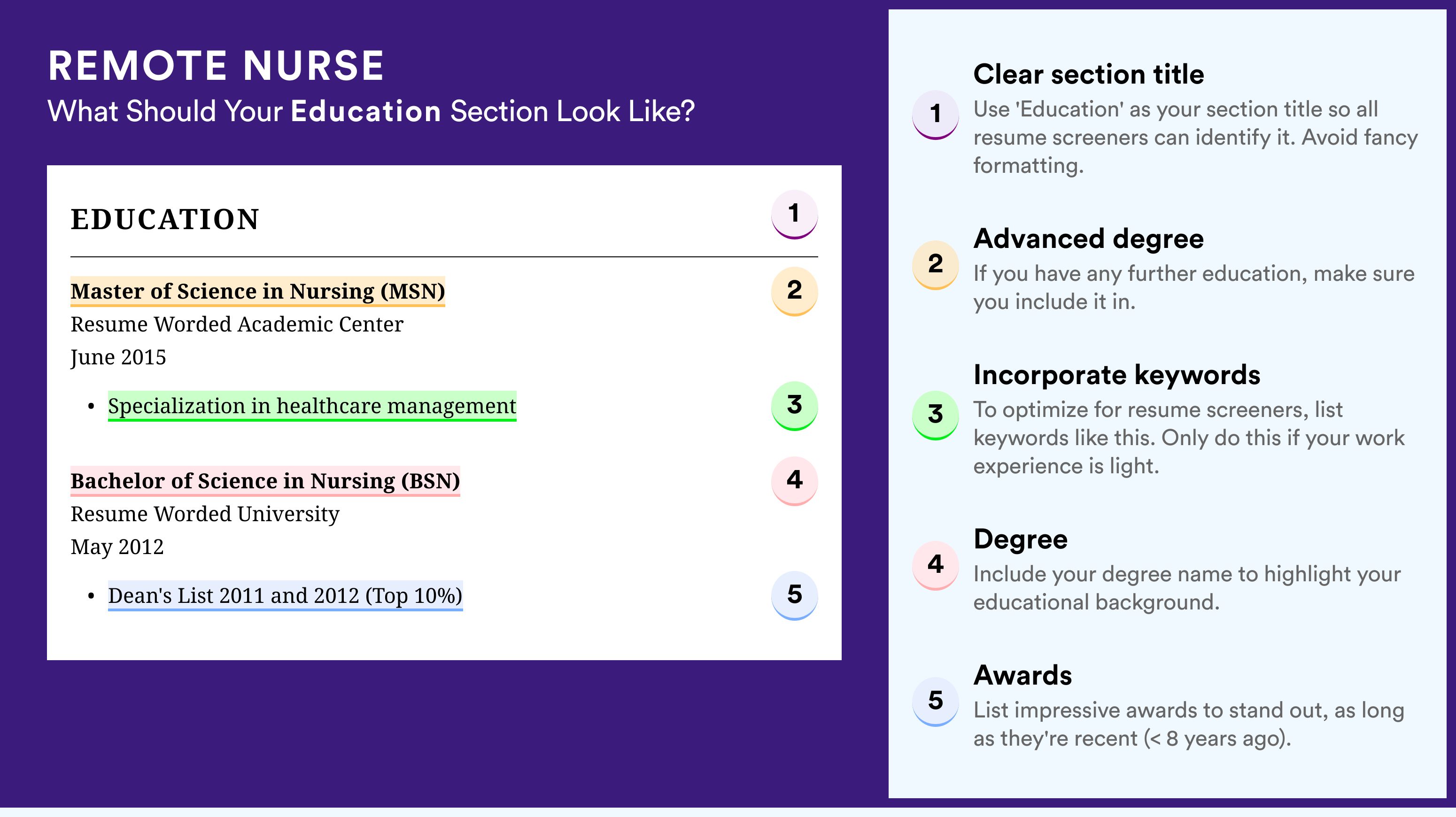This screenshot has width=1456, height=817.
Task: Click the purple number 1 badge beside EDUCATION
Action: click(x=794, y=214)
